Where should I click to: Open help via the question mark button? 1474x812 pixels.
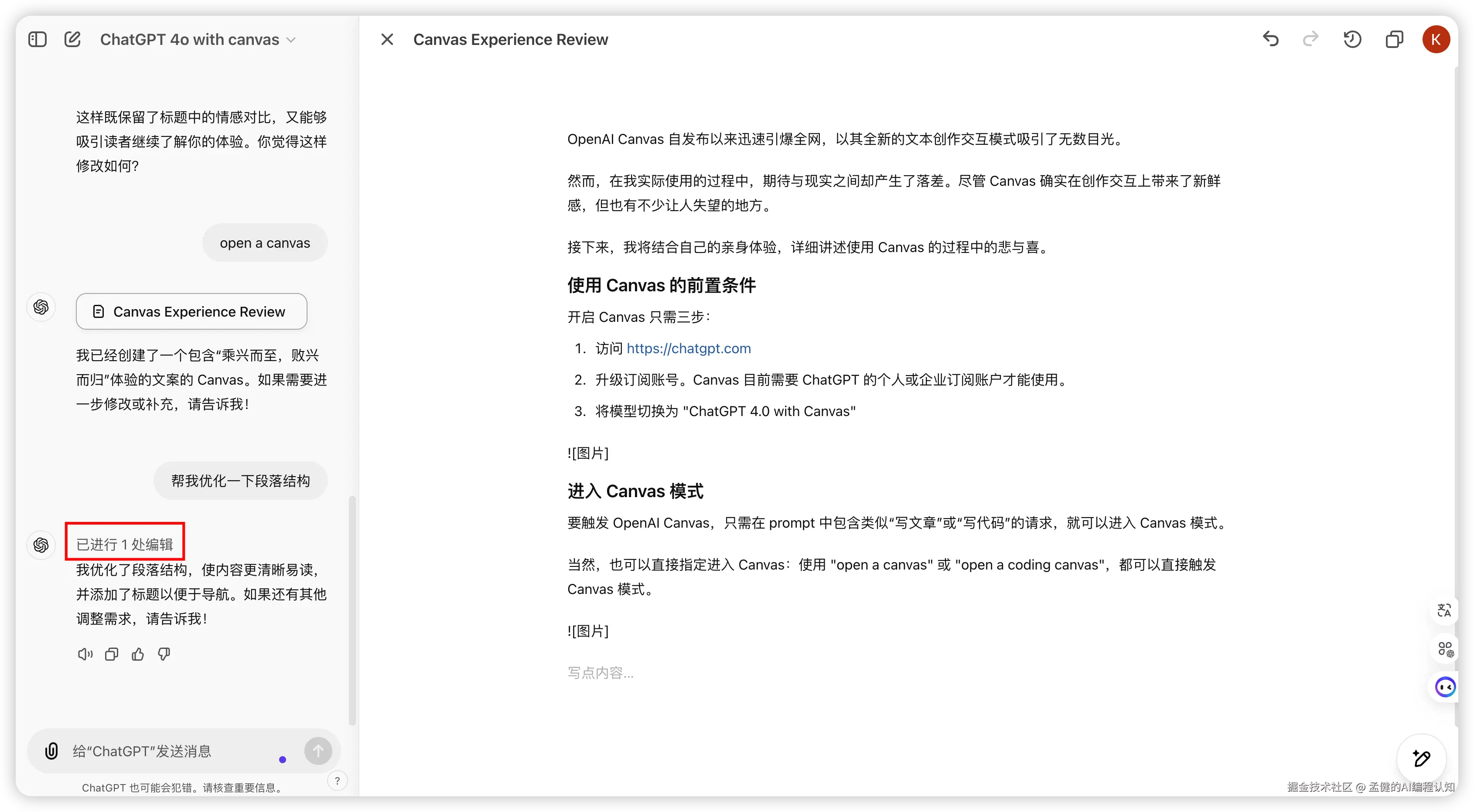point(337,781)
